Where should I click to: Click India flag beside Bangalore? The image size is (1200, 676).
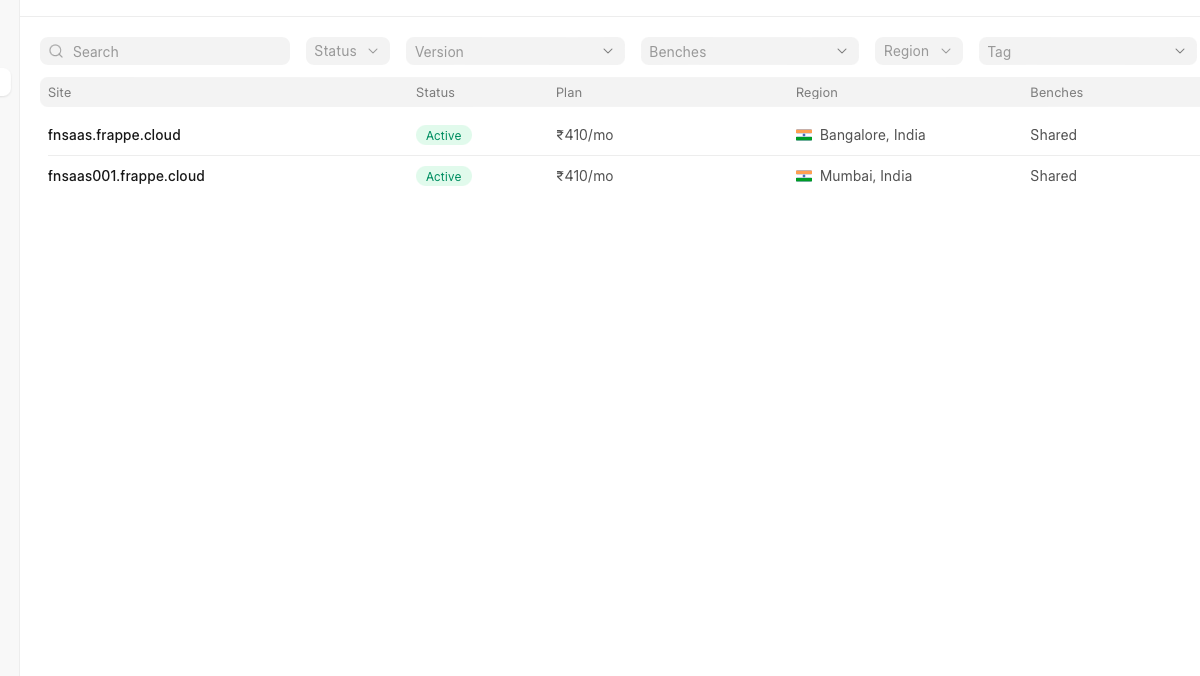pyautogui.click(x=804, y=135)
